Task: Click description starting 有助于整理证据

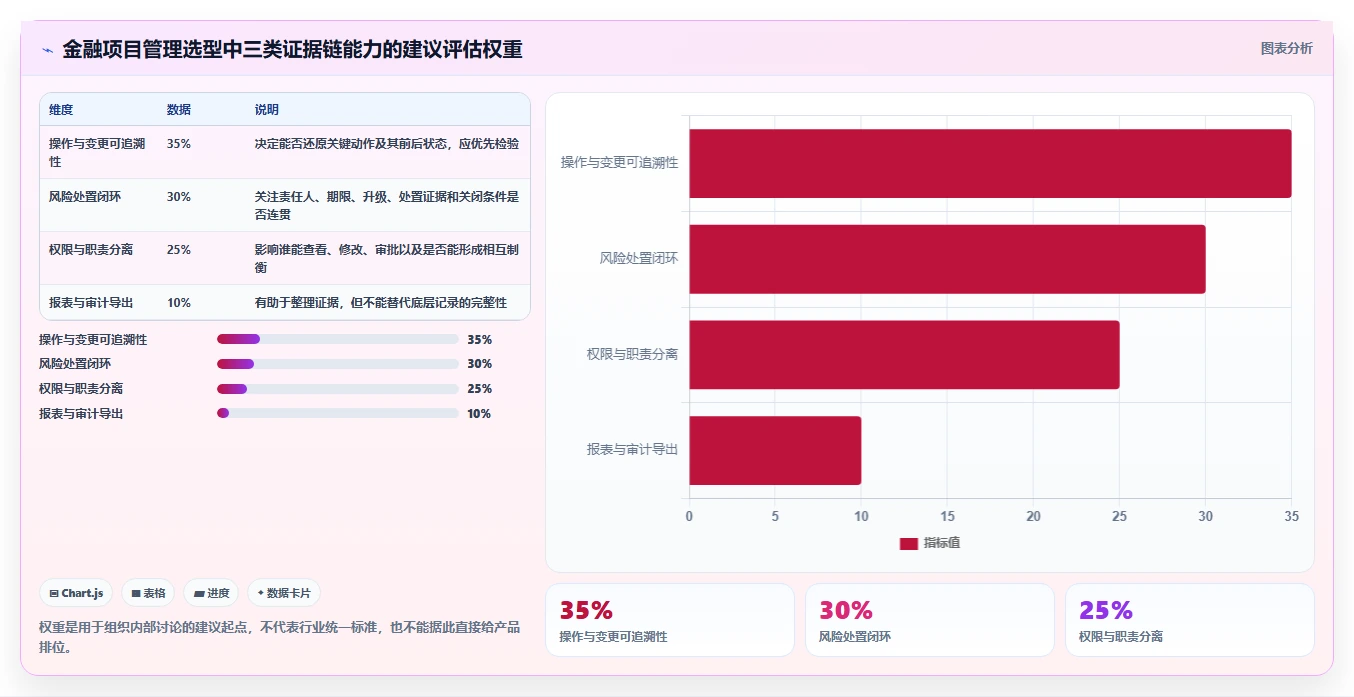Action: [x=381, y=303]
